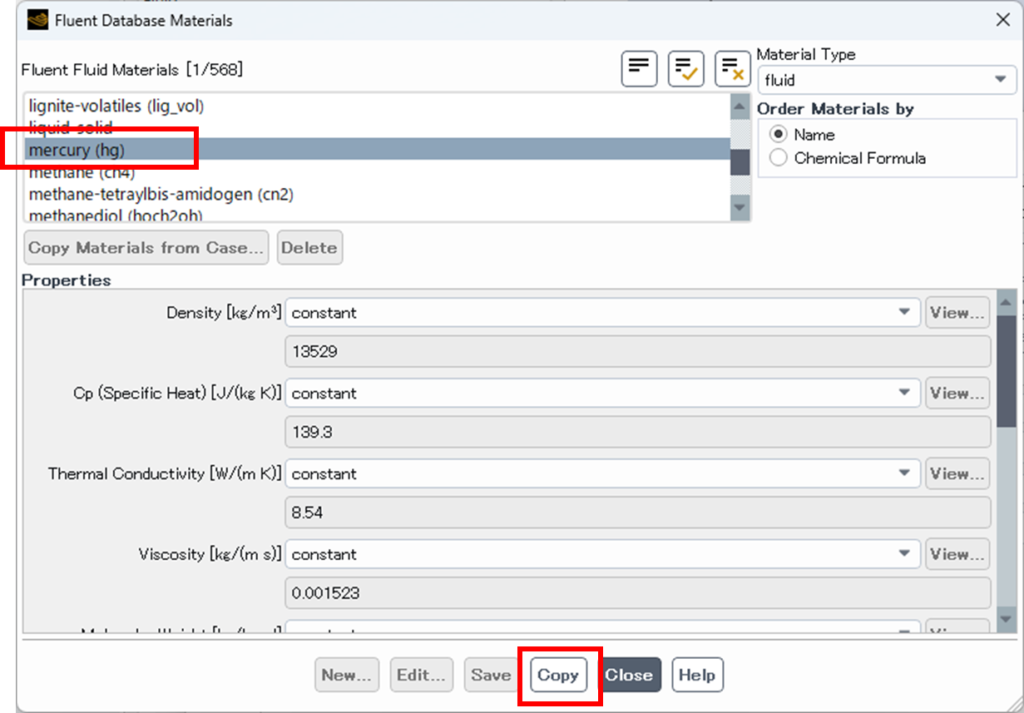Click materials list scroll up arrow
This screenshot has width=1024, height=713.
(x=740, y=106)
